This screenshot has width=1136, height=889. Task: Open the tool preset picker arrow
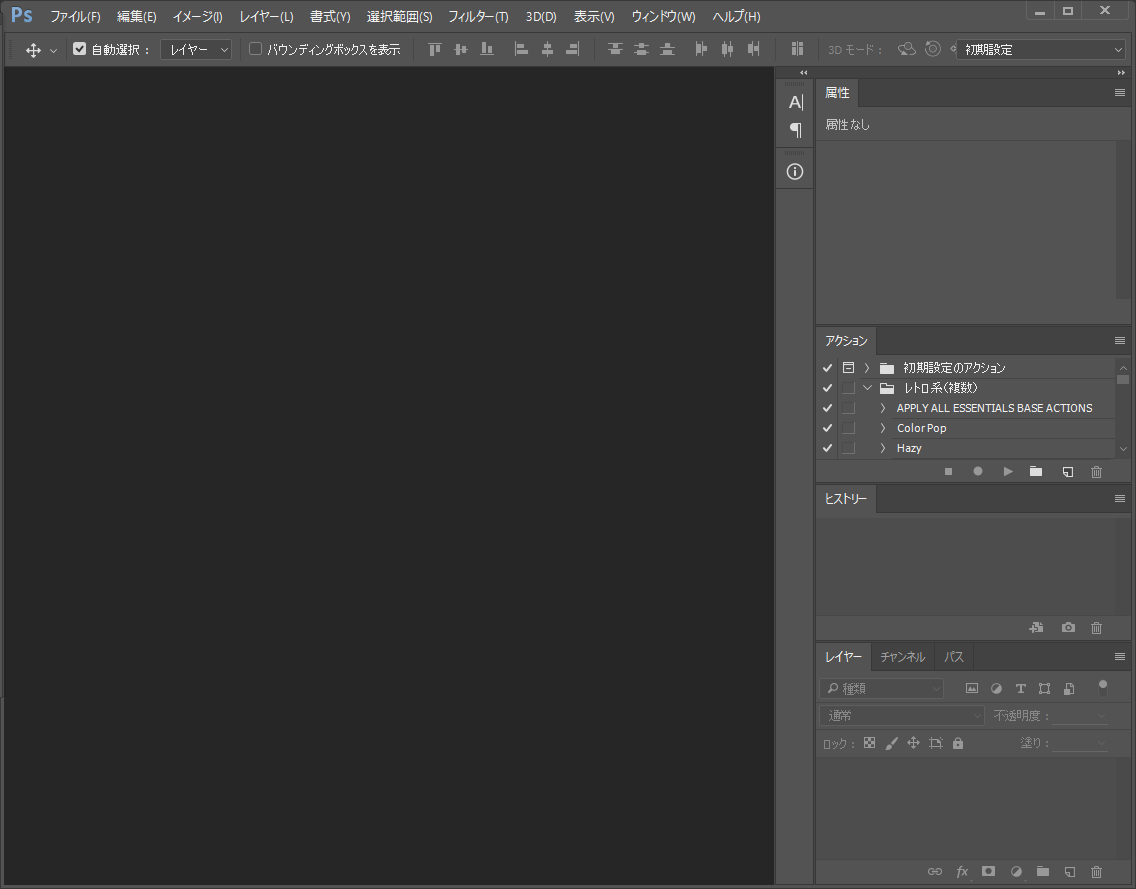point(53,51)
